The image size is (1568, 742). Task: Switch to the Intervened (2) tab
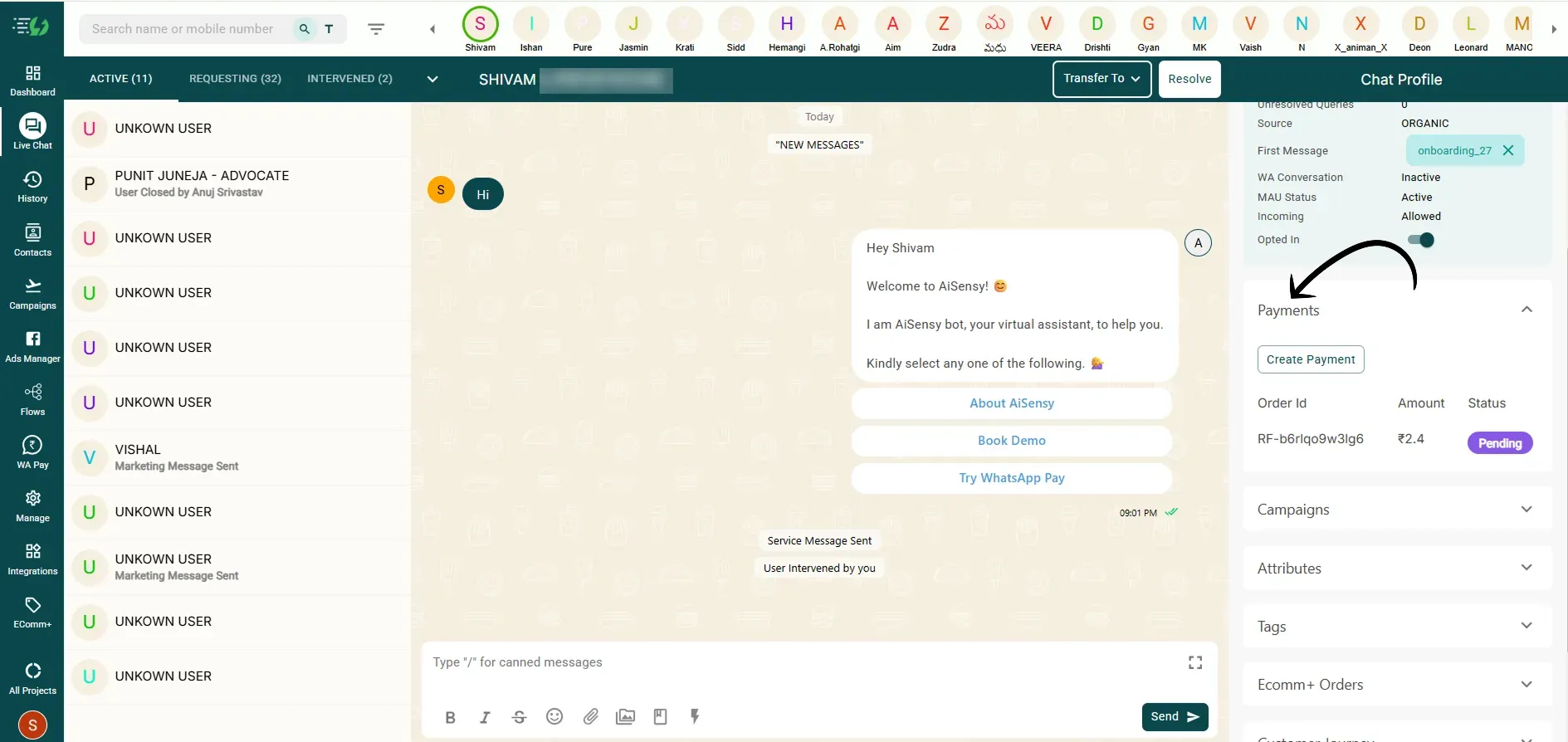click(349, 79)
